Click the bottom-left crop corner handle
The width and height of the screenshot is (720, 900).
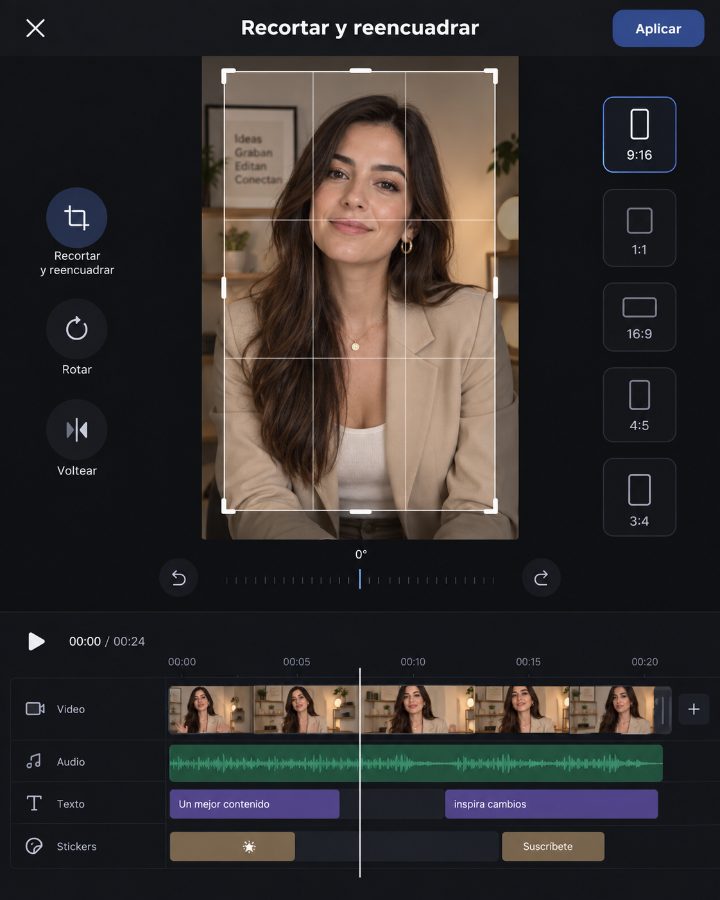pyautogui.click(x=228, y=506)
